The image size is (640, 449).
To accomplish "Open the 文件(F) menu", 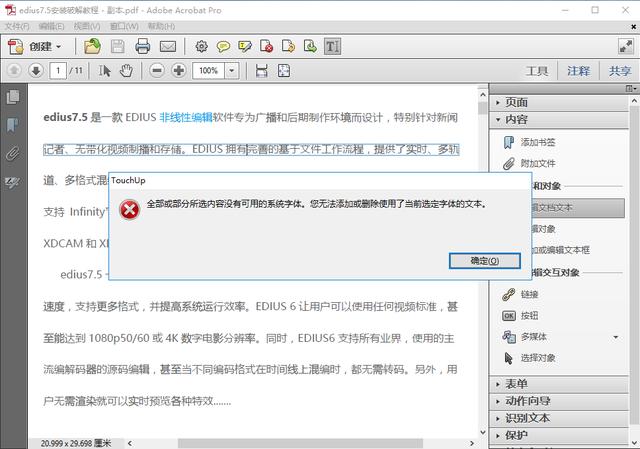I will 17,27.
